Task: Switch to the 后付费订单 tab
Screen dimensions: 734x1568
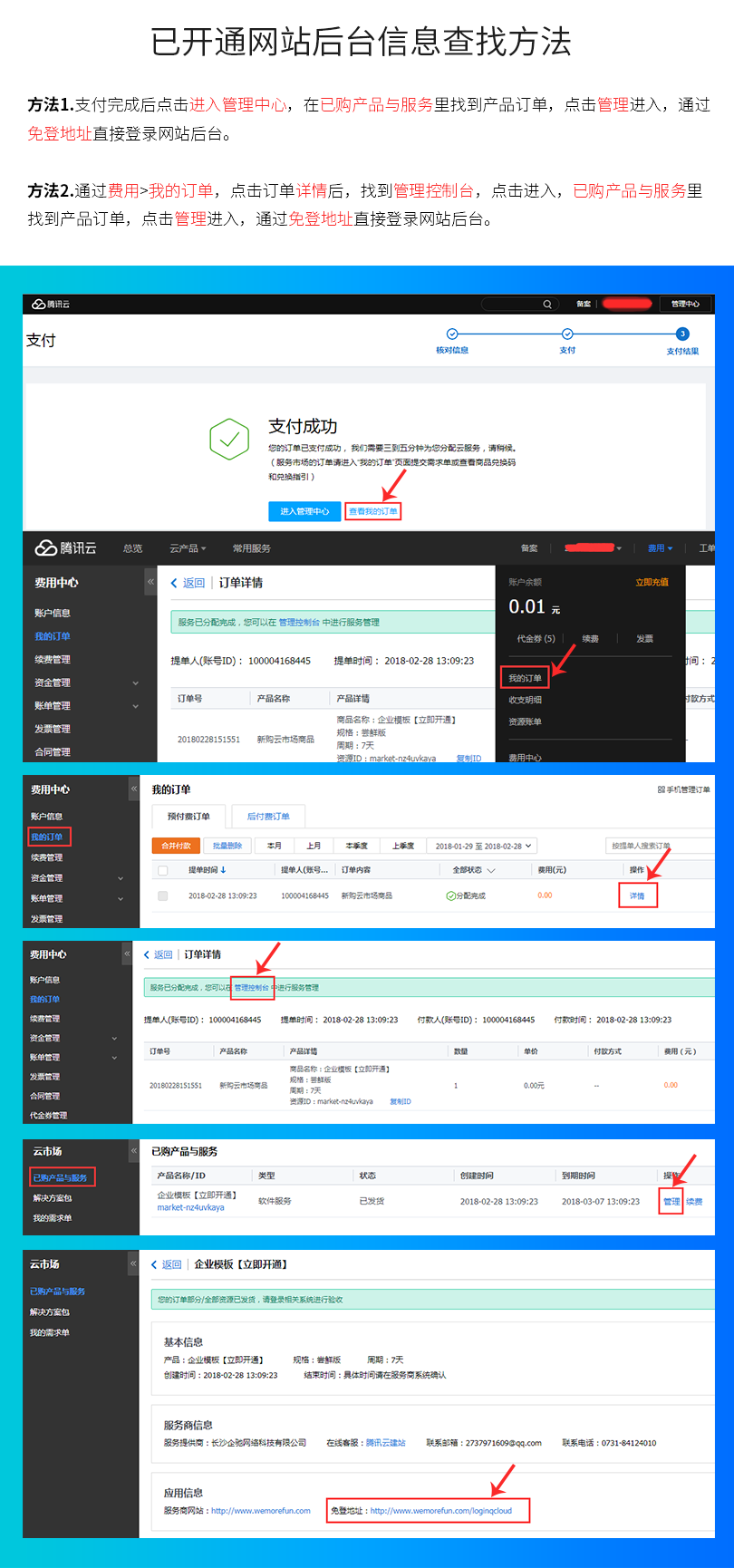Action: 268,816
